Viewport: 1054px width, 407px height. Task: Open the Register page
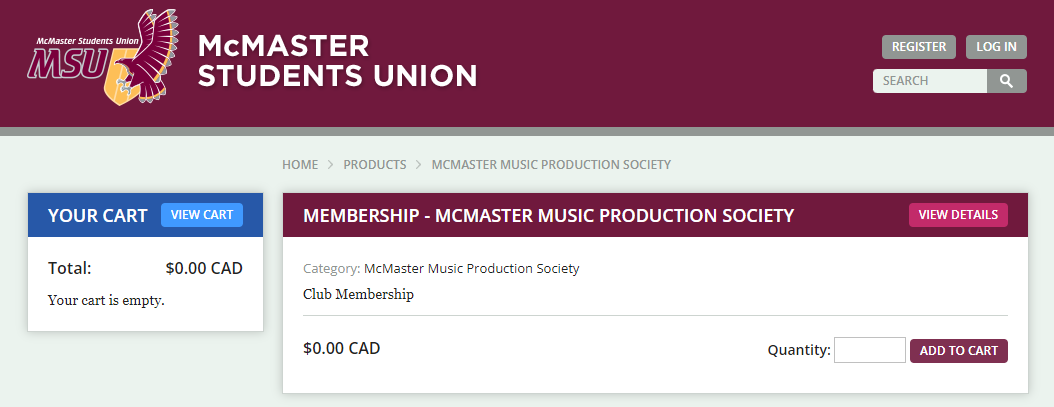(x=919, y=47)
